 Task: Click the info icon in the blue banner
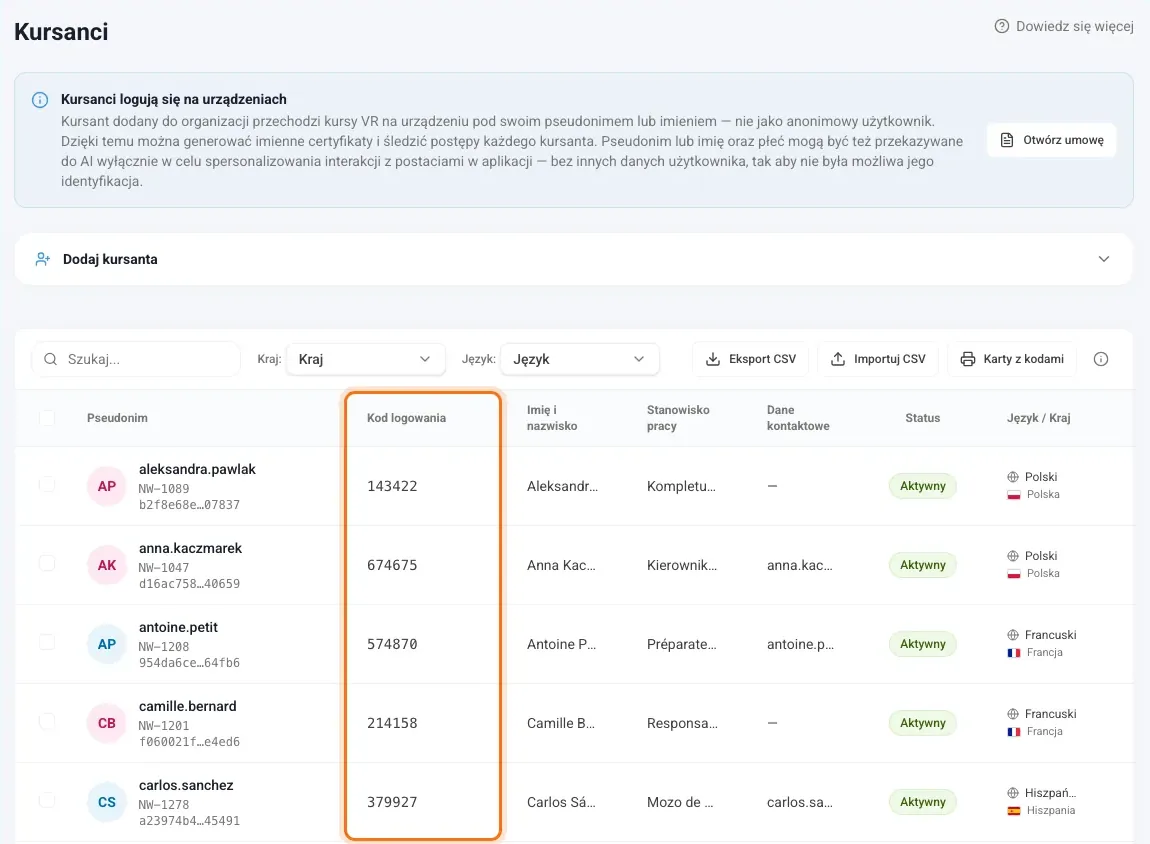[x=40, y=100]
